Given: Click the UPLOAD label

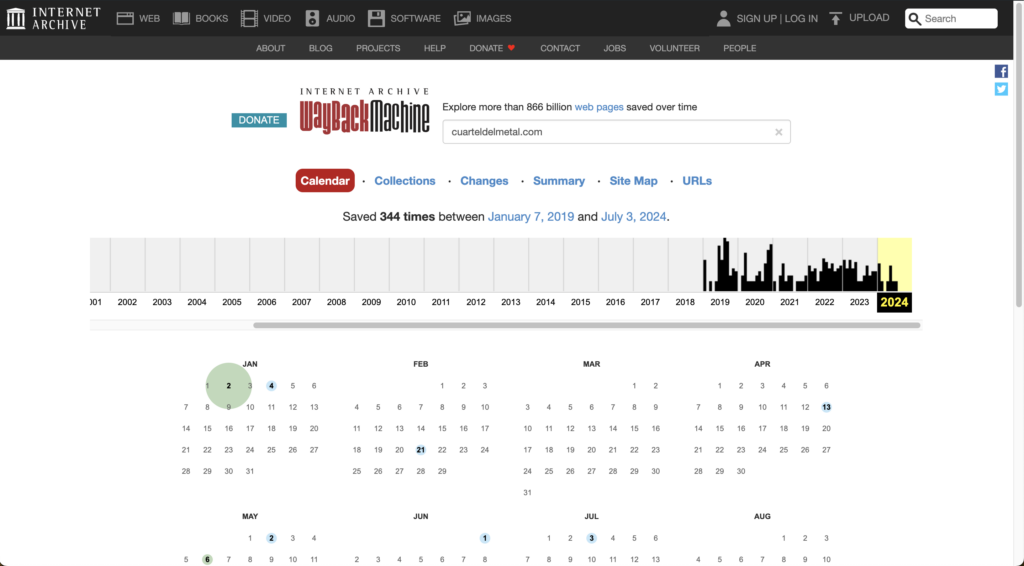Looking at the screenshot, I should (869, 18).
